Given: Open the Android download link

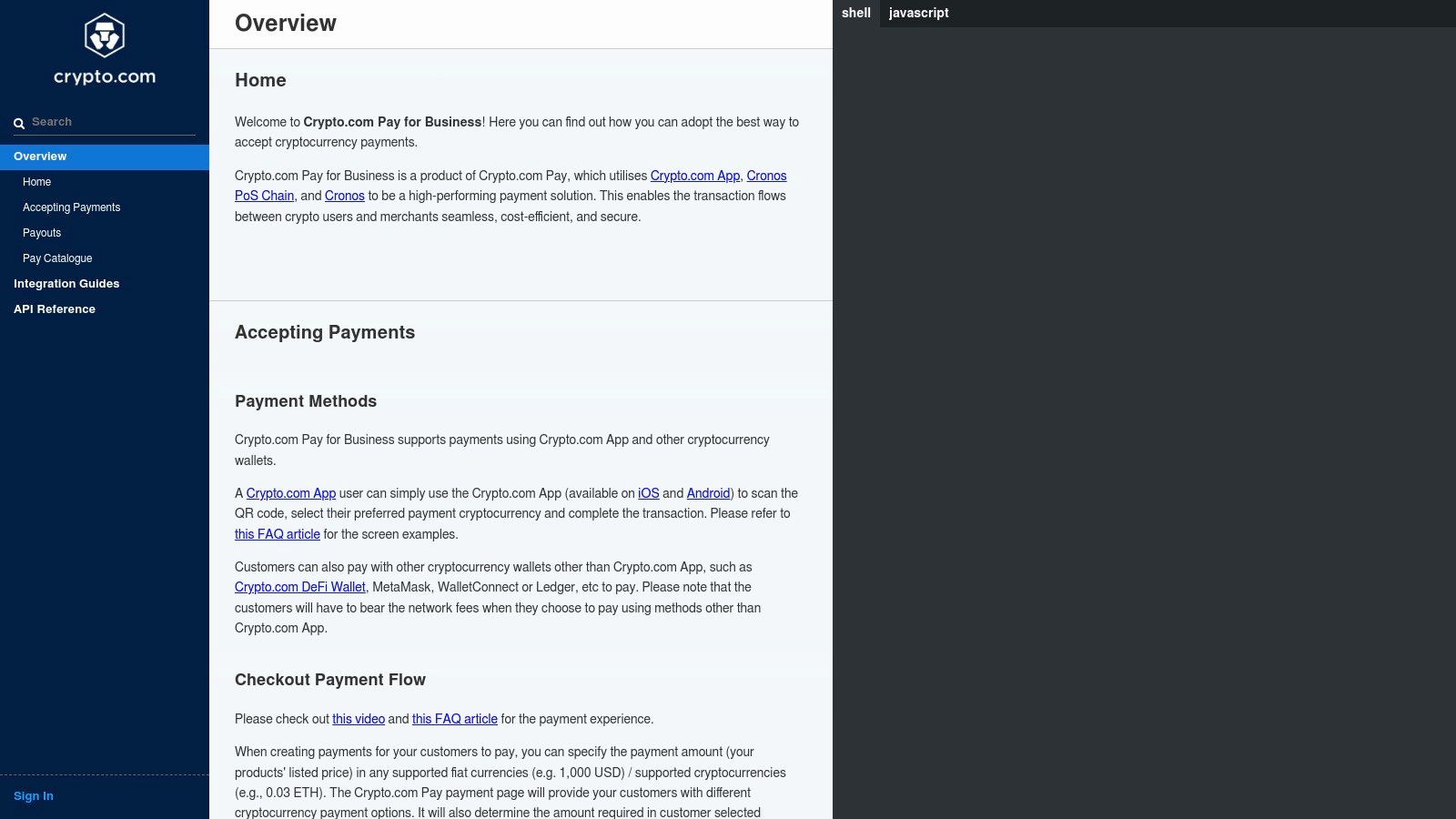Looking at the screenshot, I should [x=708, y=493].
